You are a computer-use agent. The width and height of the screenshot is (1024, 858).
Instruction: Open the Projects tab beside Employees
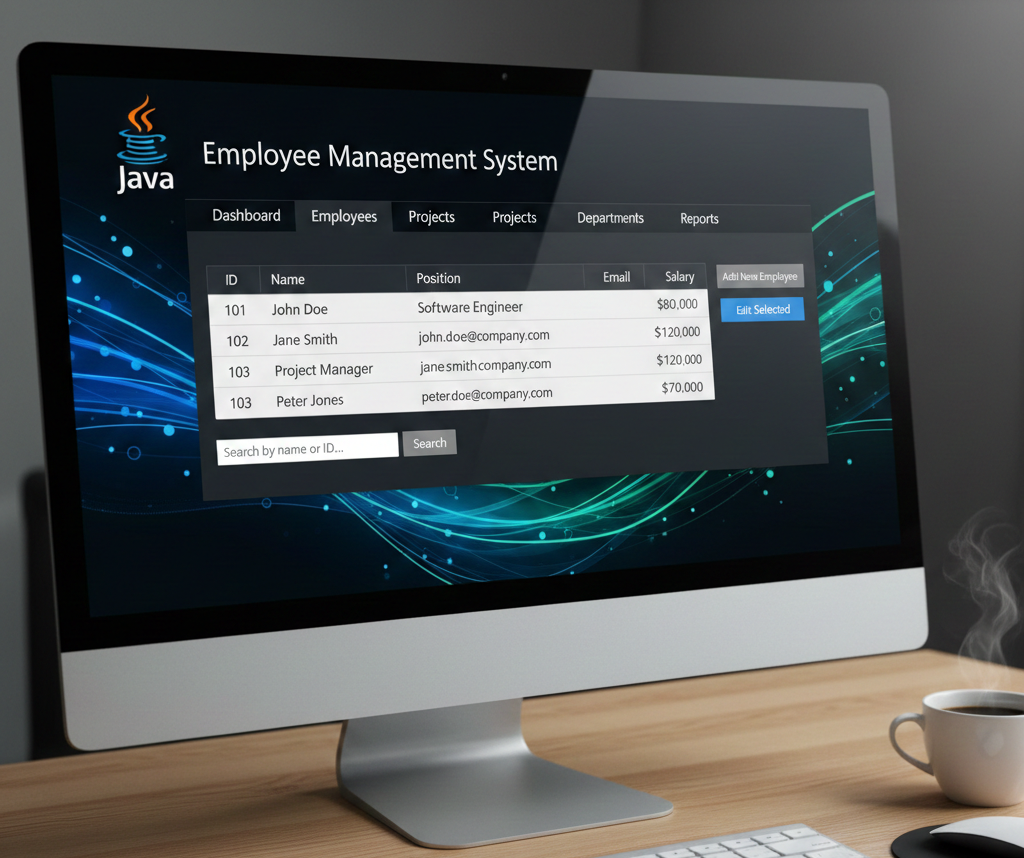click(x=431, y=217)
